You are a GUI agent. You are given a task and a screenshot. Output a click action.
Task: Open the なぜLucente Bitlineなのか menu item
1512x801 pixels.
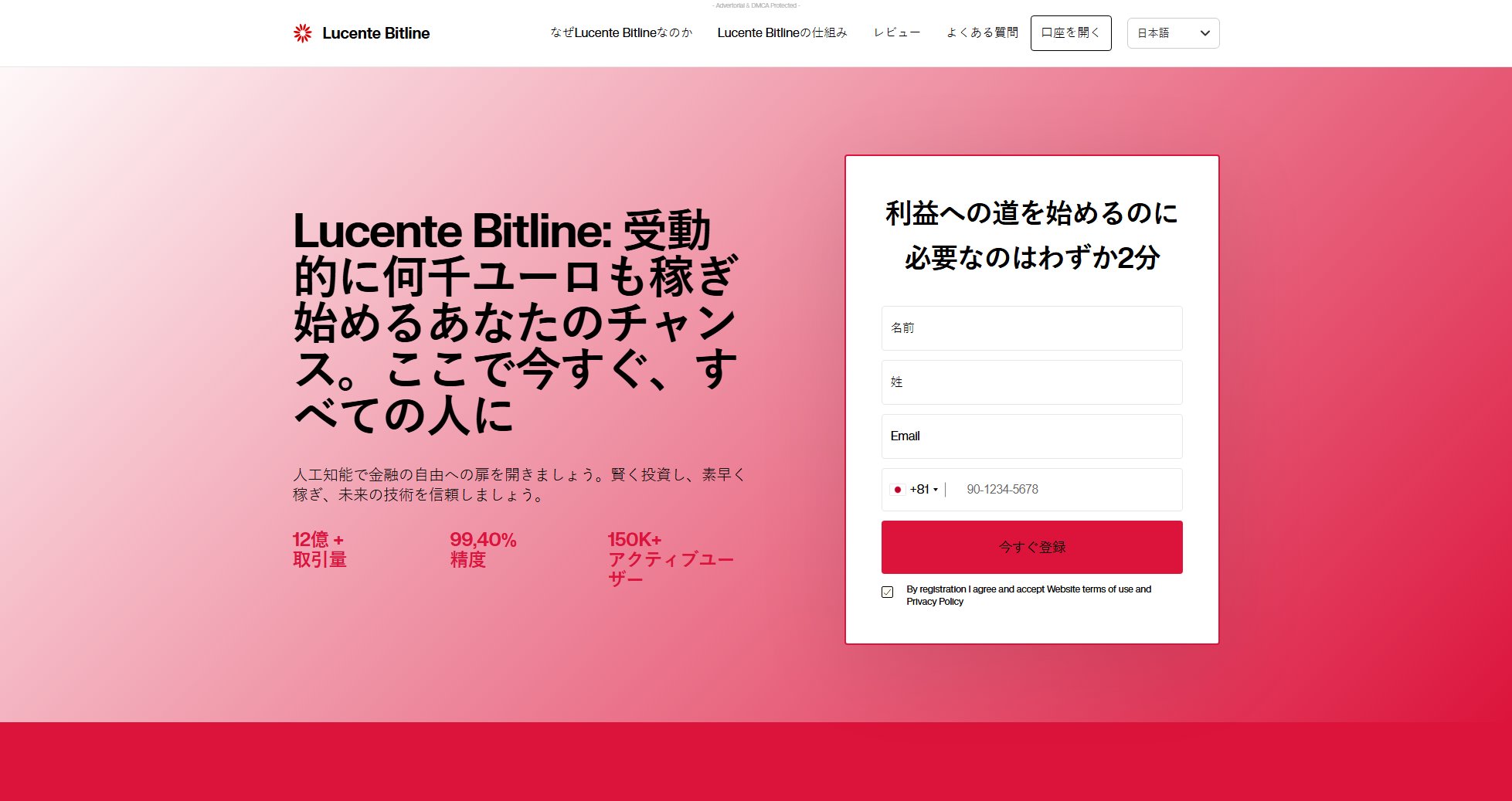(621, 32)
